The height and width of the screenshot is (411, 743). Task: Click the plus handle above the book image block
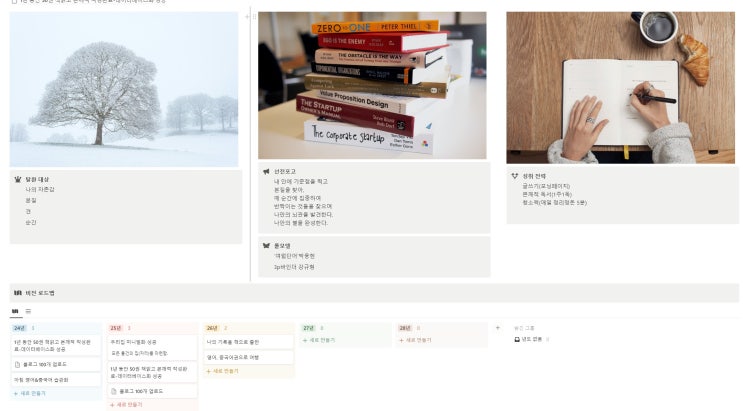pos(247,17)
